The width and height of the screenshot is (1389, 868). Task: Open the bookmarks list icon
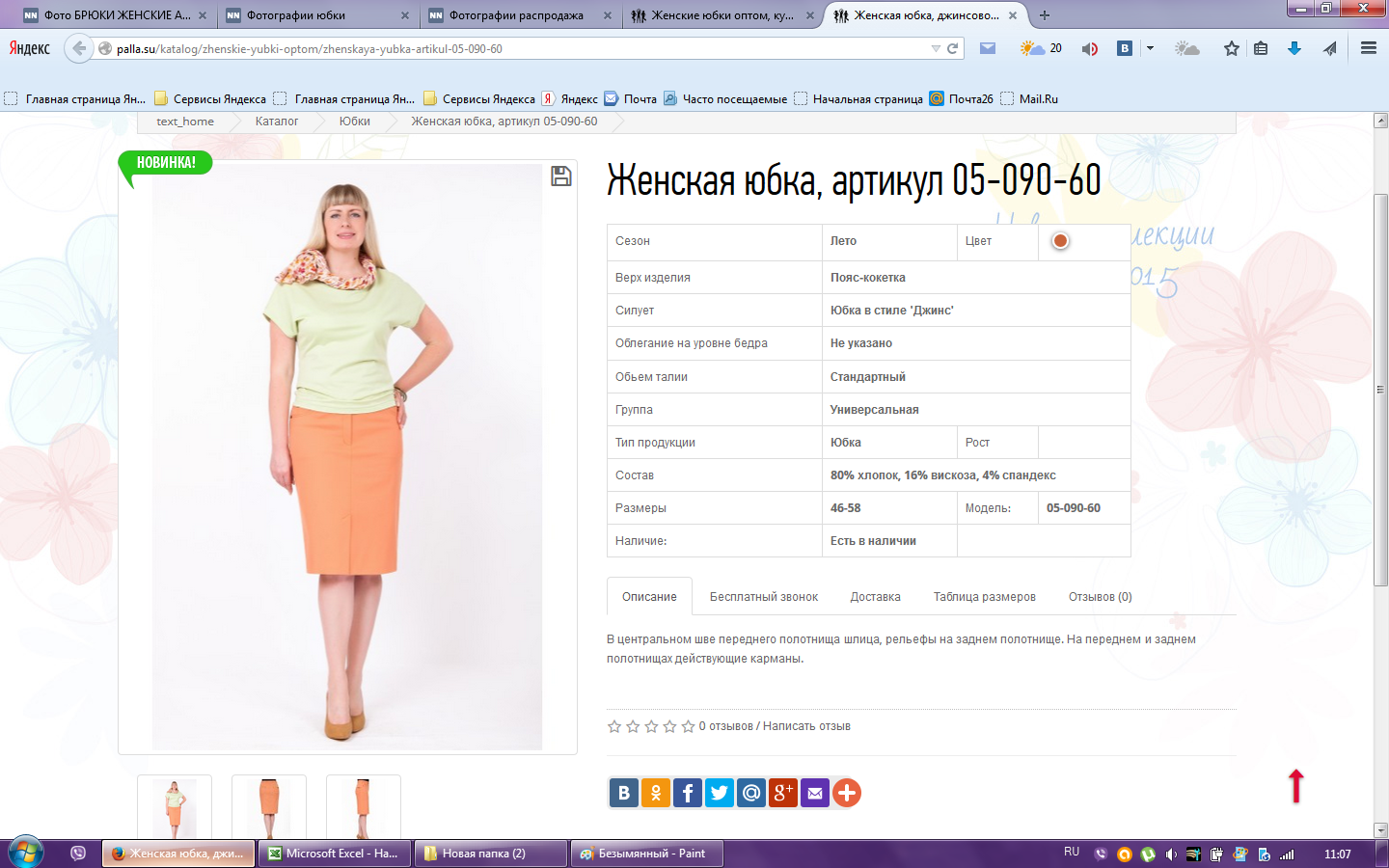[x=1261, y=48]
